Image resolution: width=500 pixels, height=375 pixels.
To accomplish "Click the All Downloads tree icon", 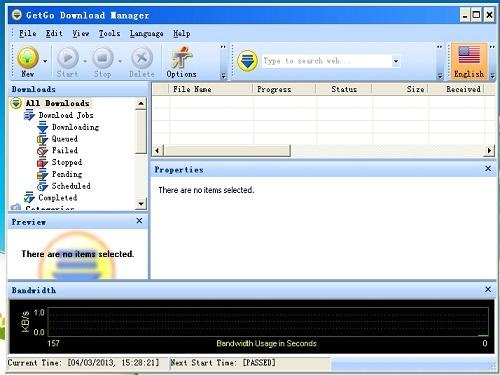I will (16, 103).
